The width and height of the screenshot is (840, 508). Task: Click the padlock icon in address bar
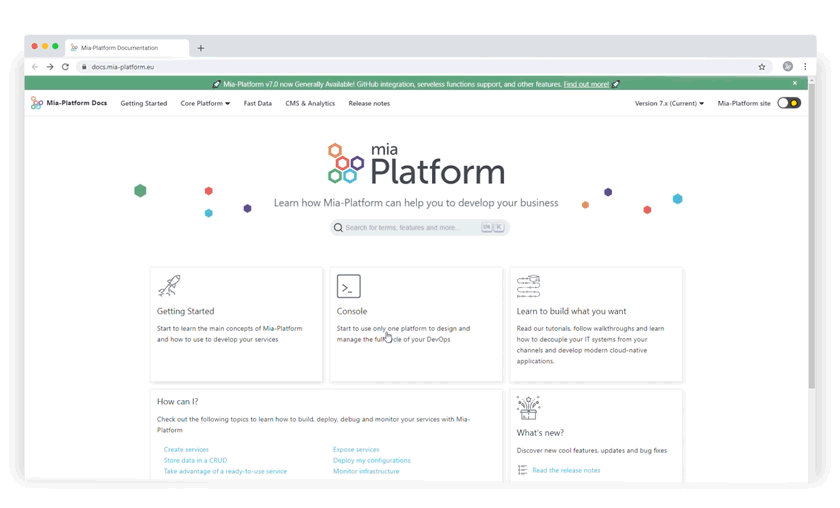coord(84,67)
